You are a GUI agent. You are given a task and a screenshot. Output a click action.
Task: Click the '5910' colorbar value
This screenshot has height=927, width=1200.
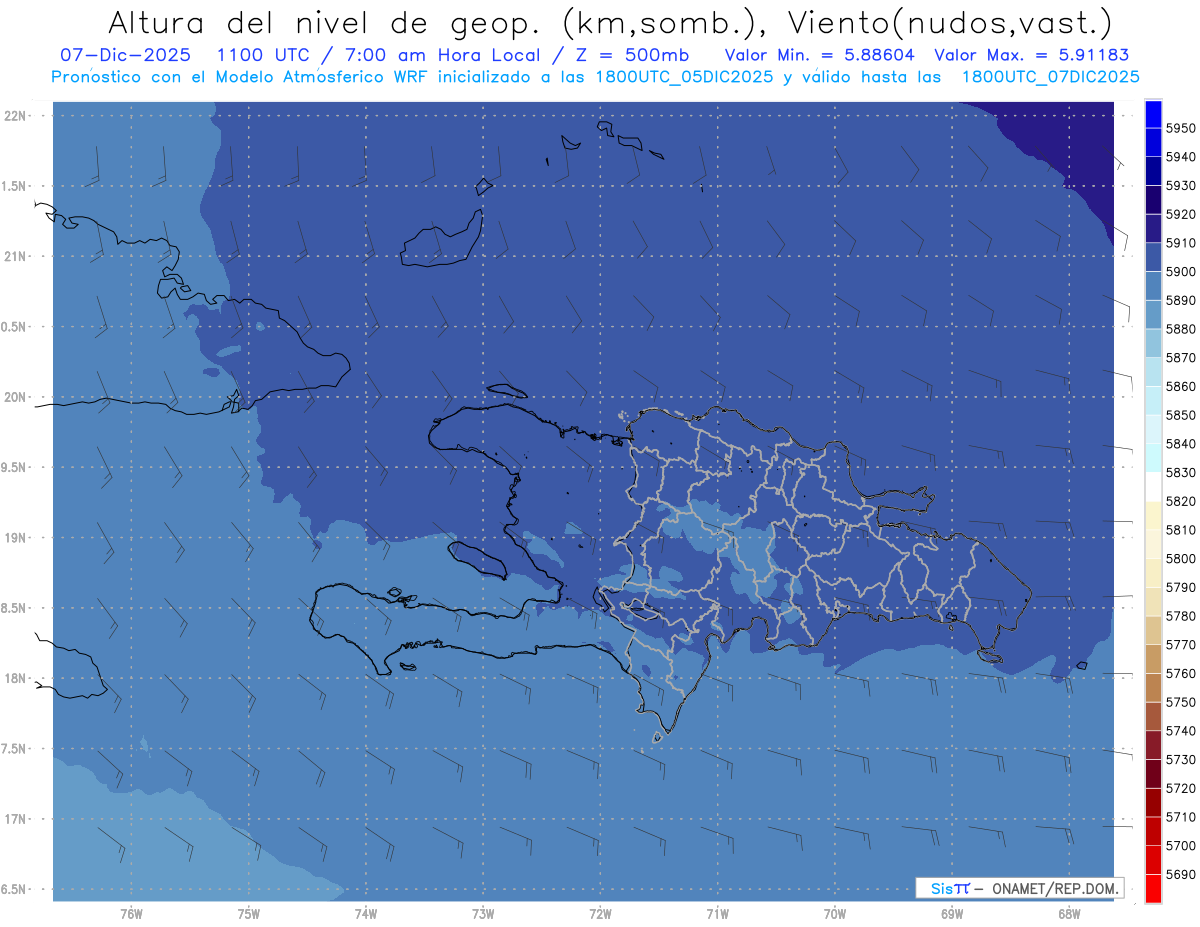coord(1181,243)
